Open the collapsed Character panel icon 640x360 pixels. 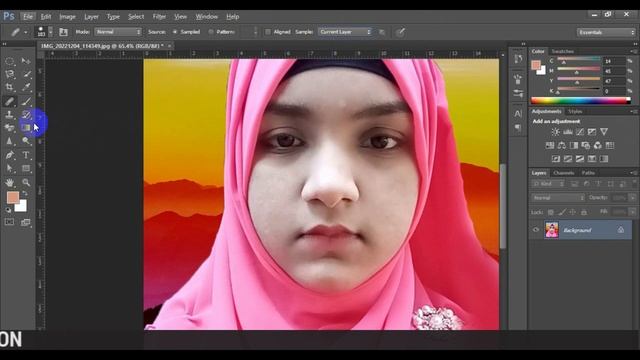[518, 113]
